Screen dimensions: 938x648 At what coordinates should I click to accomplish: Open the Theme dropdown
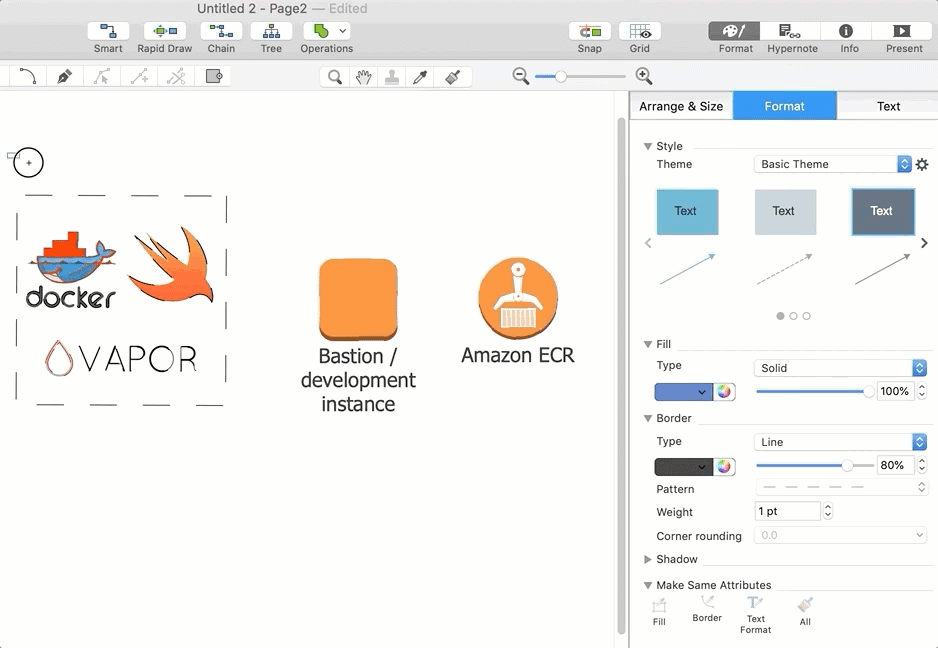click(832, 164)
